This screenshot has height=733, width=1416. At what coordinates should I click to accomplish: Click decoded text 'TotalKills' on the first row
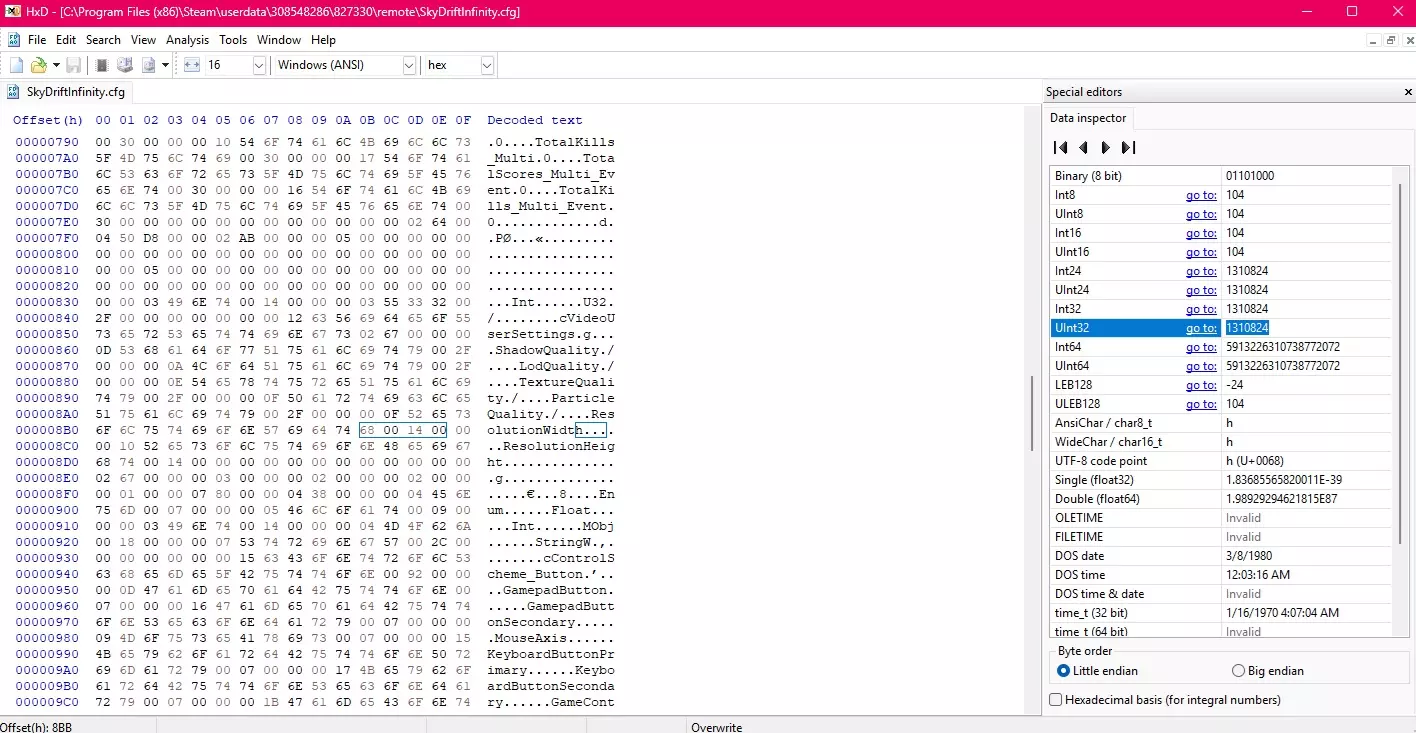click(575, 143)
